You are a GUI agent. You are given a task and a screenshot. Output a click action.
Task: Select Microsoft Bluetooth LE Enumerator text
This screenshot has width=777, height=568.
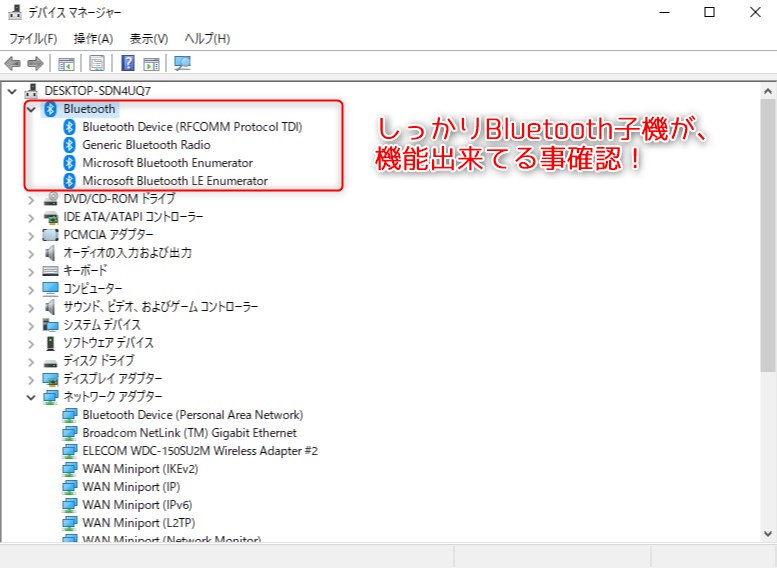[175, 181]
